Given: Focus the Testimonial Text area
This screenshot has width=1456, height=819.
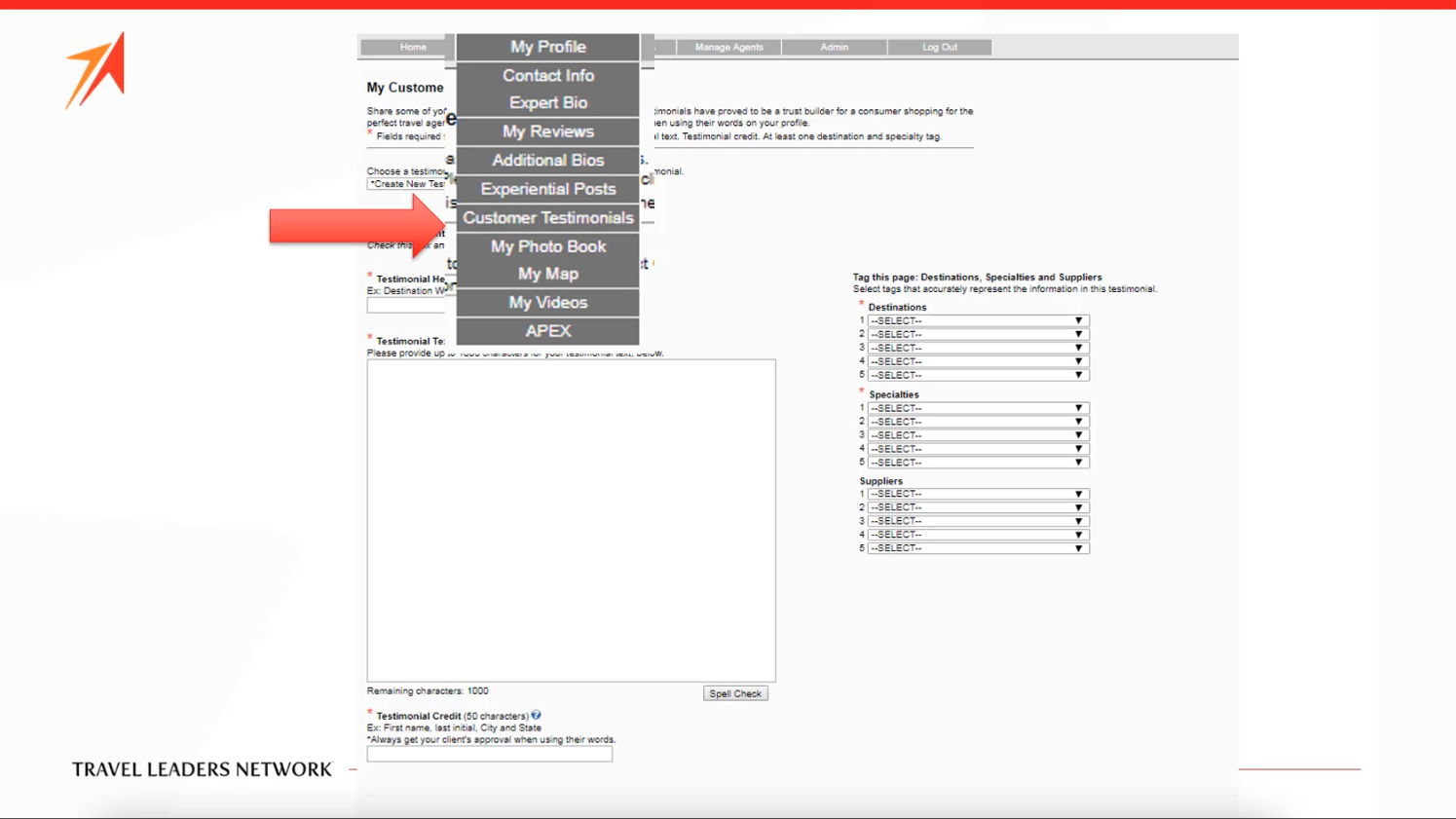Looking at the screenshot, I should click(x=571, y=520).
